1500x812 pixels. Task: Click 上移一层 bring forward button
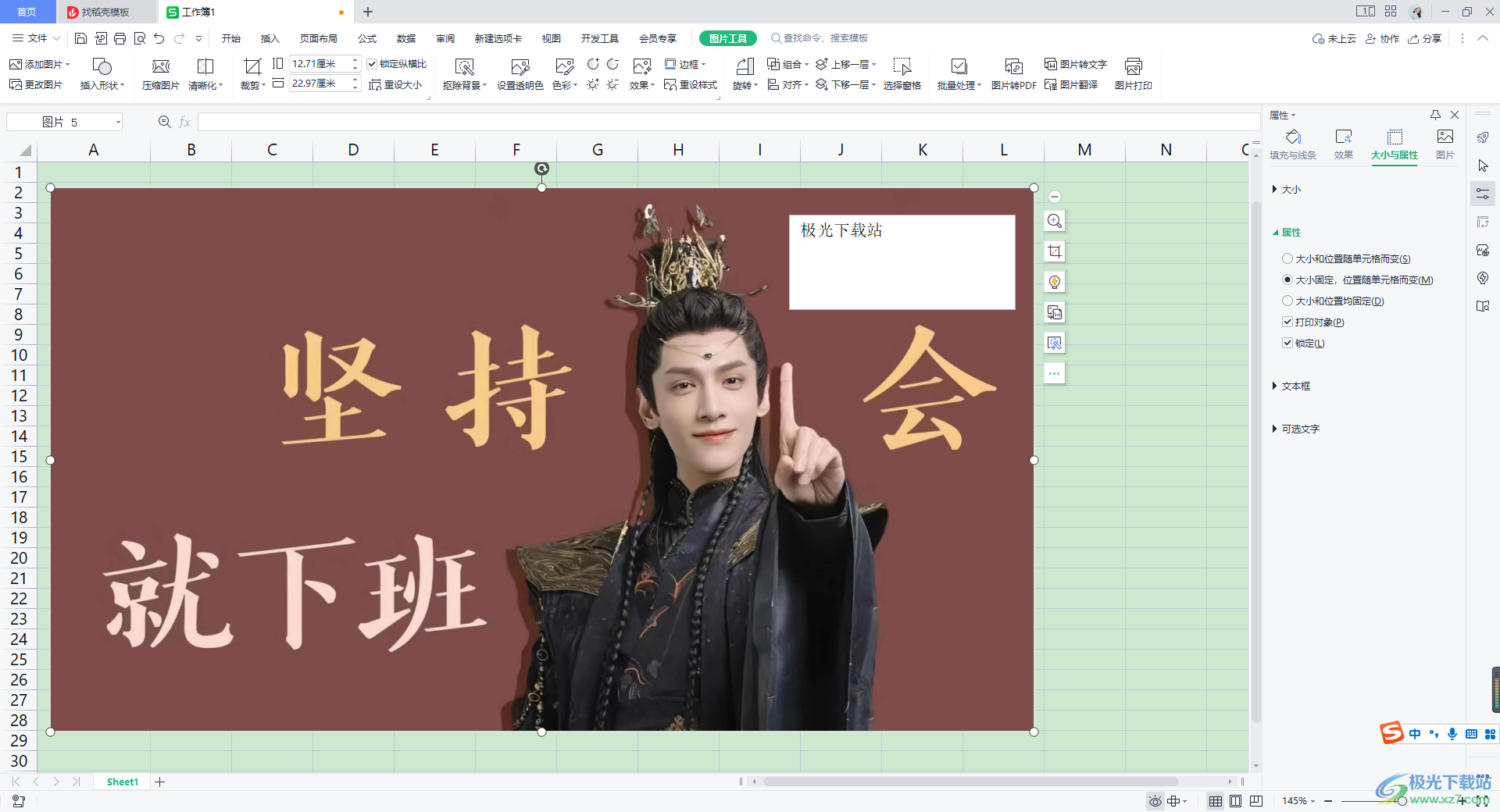coord(846,64)
